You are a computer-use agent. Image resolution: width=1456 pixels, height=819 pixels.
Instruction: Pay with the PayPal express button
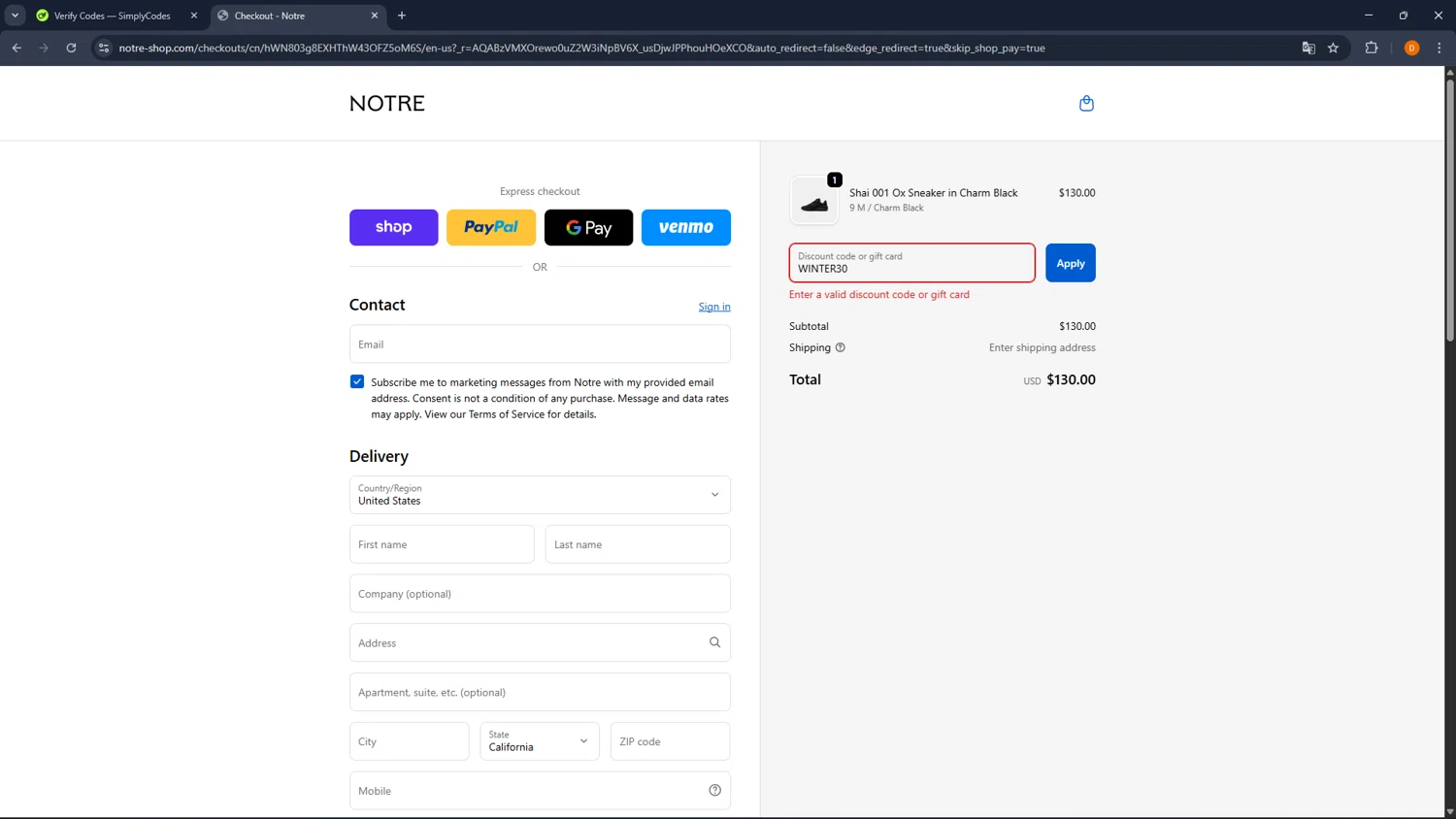(491, 227)
